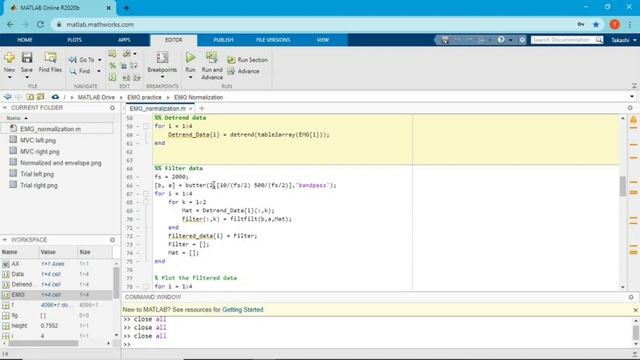
Task: Switch to the PLOTS tab
Action: (74, 40)
